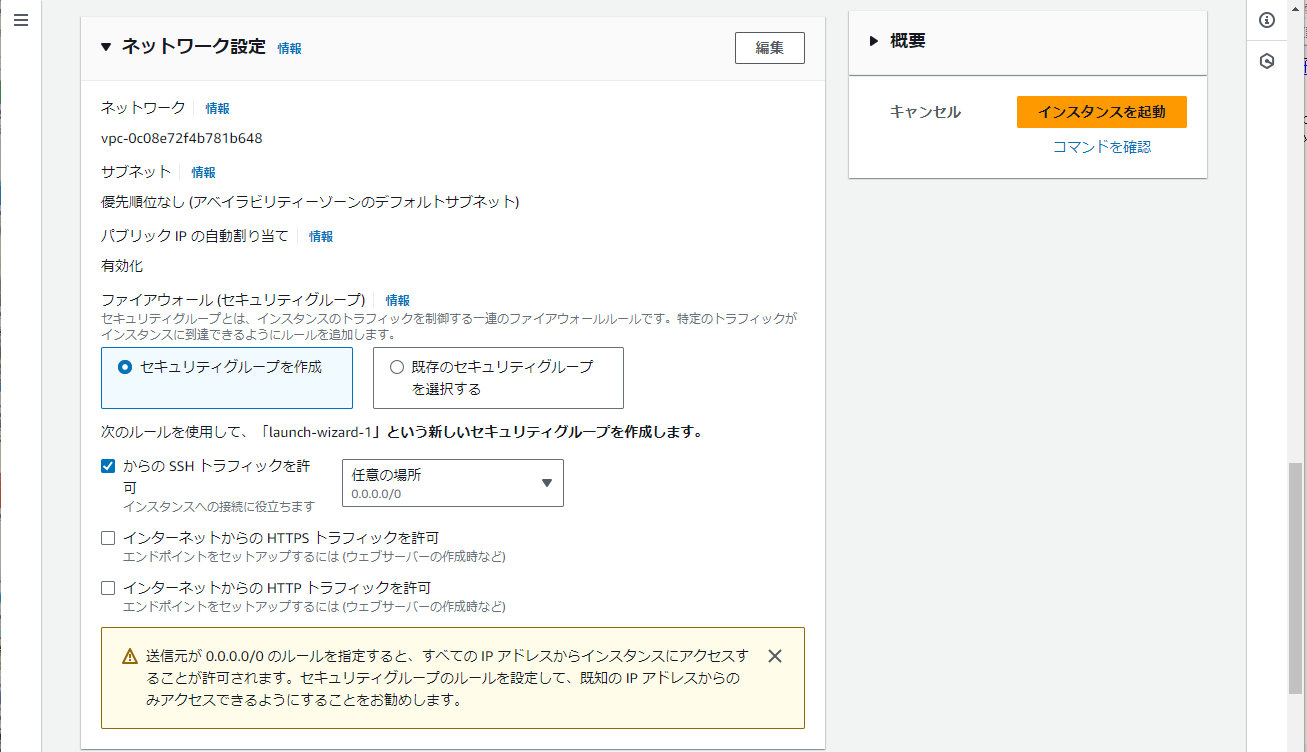Click the vertical page scrollbar
This screenshot has width=1307, height=752.
[1295, 578]
